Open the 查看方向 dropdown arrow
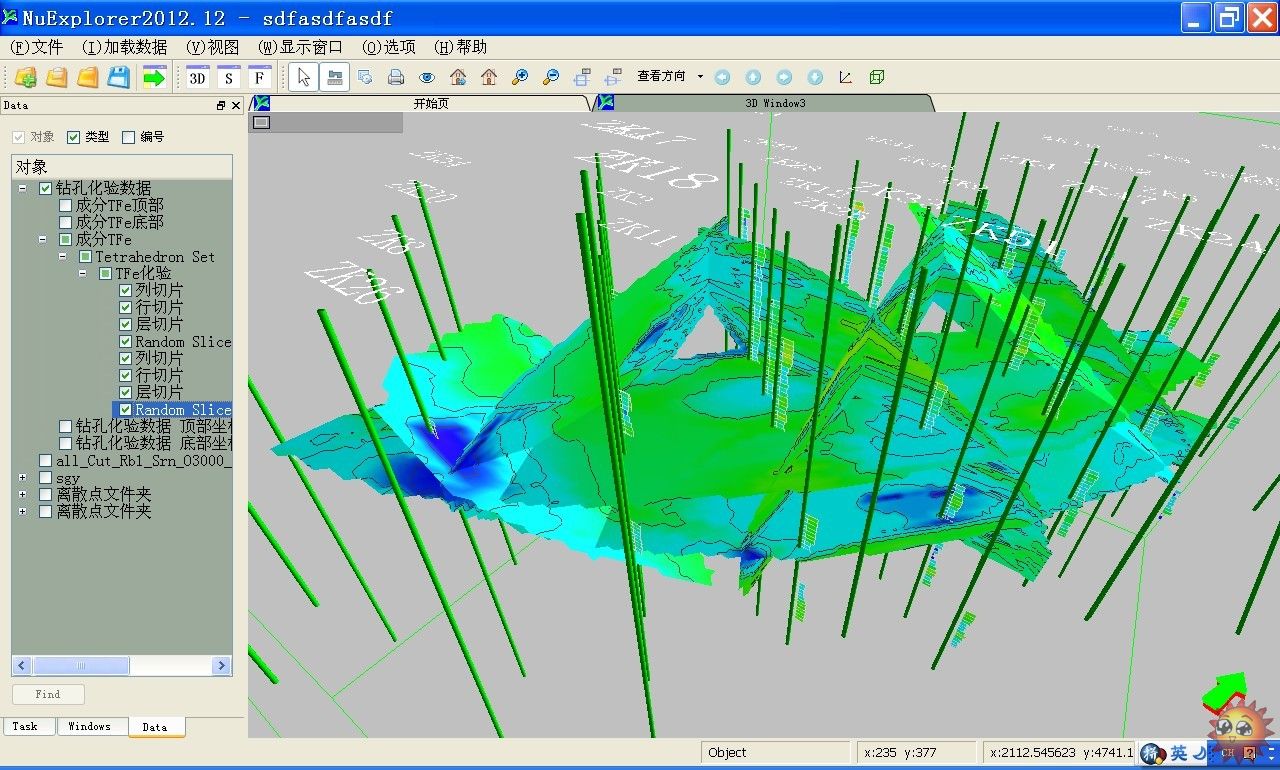 click(700, 77)
